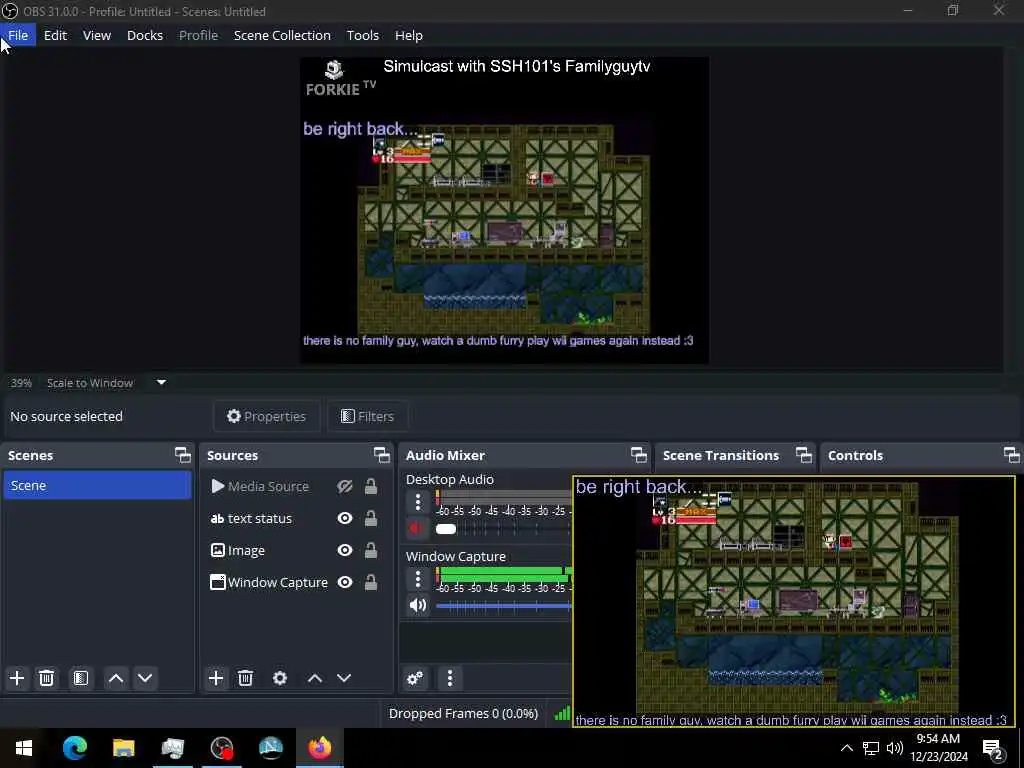The image size is (1024, 768).
Task: Toggle lock on Image source
Action: pos(370,551)
